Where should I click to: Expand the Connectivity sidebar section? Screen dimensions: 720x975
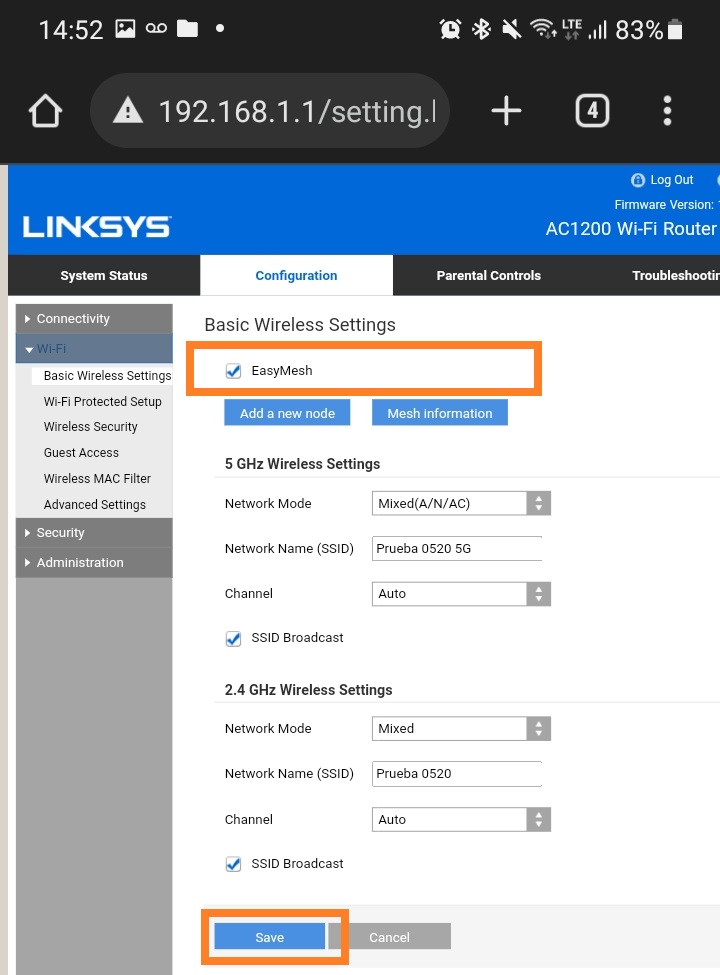click(73, 319)
